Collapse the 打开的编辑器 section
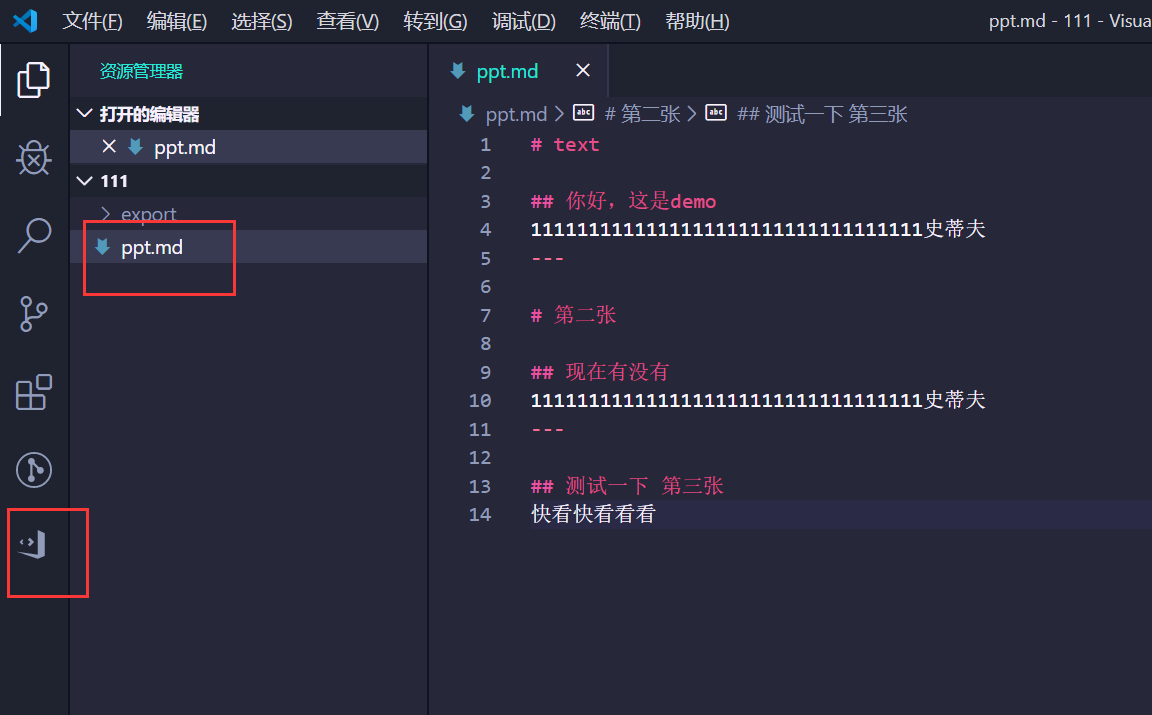Screen dimensions: 1152x715 pos(84,113)
